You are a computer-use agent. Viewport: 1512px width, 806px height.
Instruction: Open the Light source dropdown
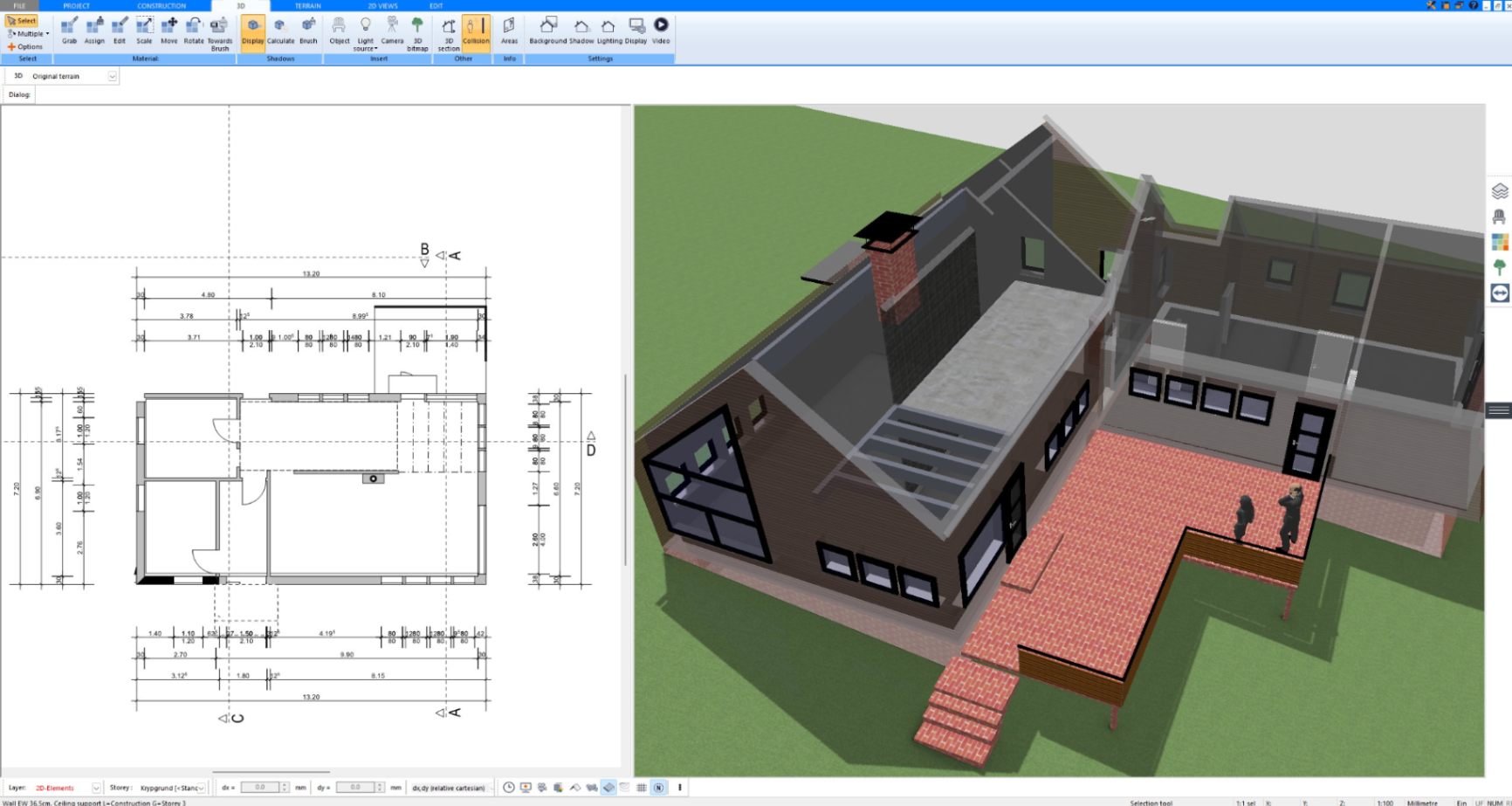[x=365, y=33]
